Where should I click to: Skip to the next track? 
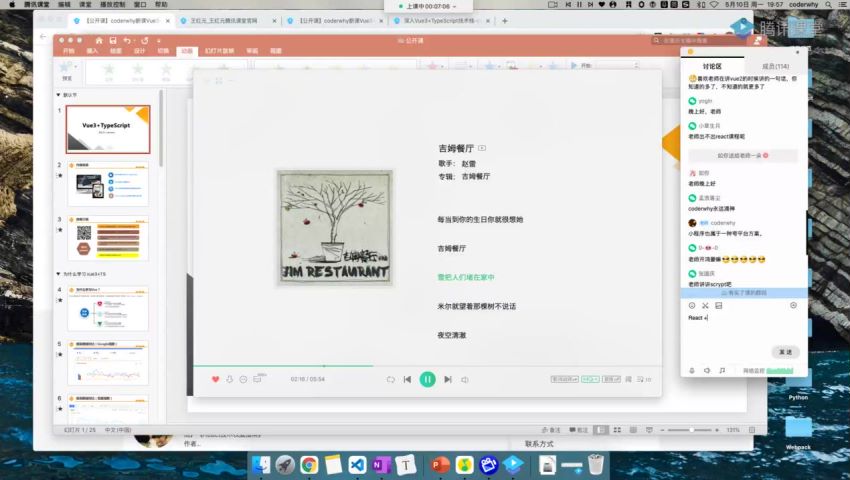click(448, 379)
